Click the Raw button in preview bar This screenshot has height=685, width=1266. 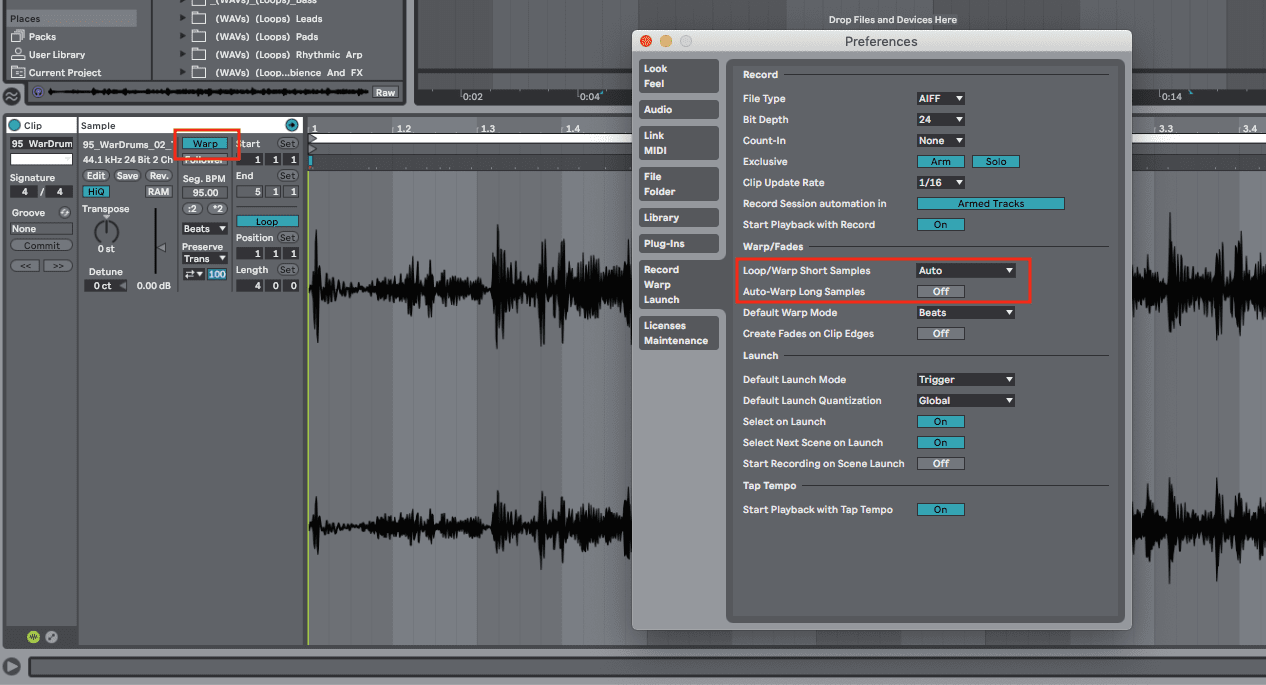(385, 92)
